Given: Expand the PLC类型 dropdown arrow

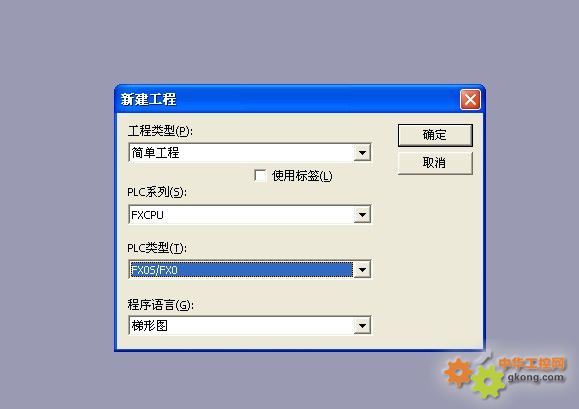Looking at the screenshot, I should [x=362, y=269].
